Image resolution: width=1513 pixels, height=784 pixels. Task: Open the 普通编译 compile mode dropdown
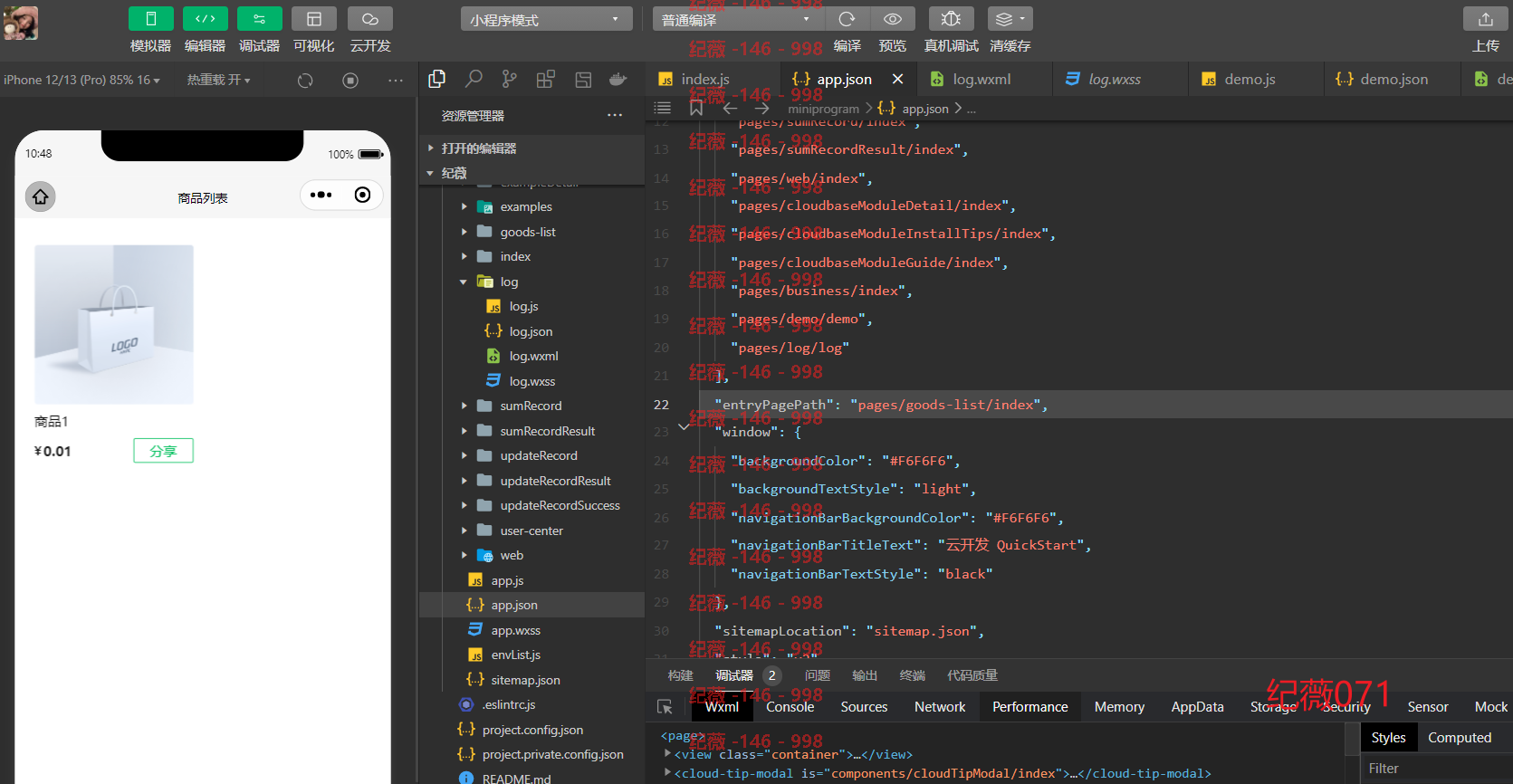point(738,19)
